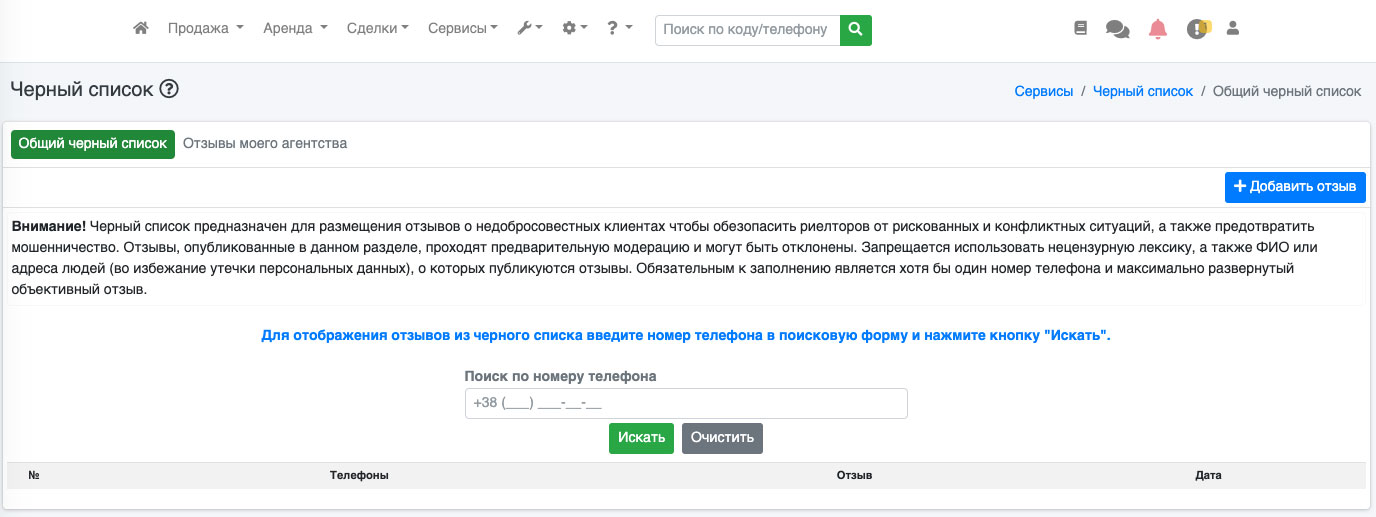Click the green Искать button

click(641, 438)
